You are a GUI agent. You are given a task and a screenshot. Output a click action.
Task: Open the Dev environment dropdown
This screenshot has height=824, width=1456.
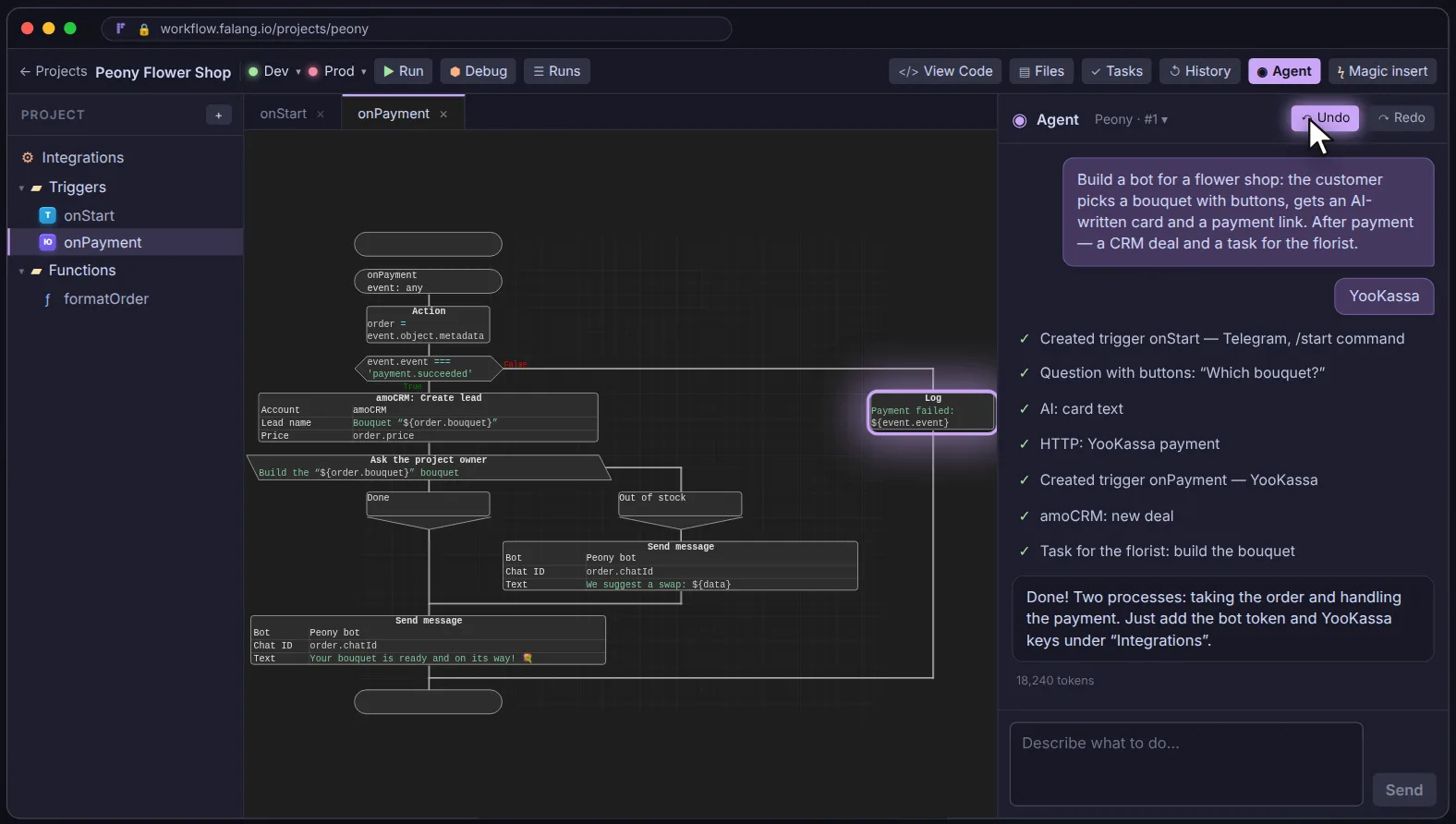pos(274,71)
